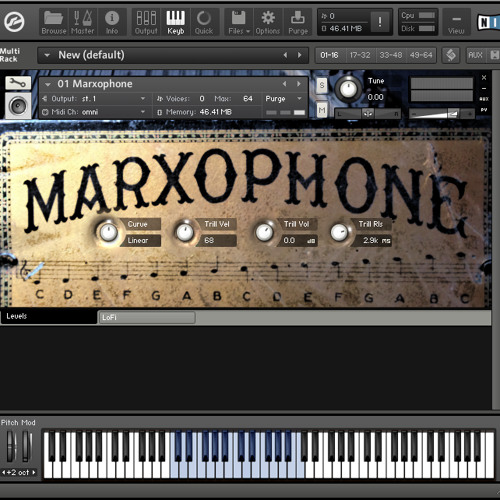This screenshot has height=500, width=500.
Task: Click the exclamation panic button
Action: pos(380,22)
